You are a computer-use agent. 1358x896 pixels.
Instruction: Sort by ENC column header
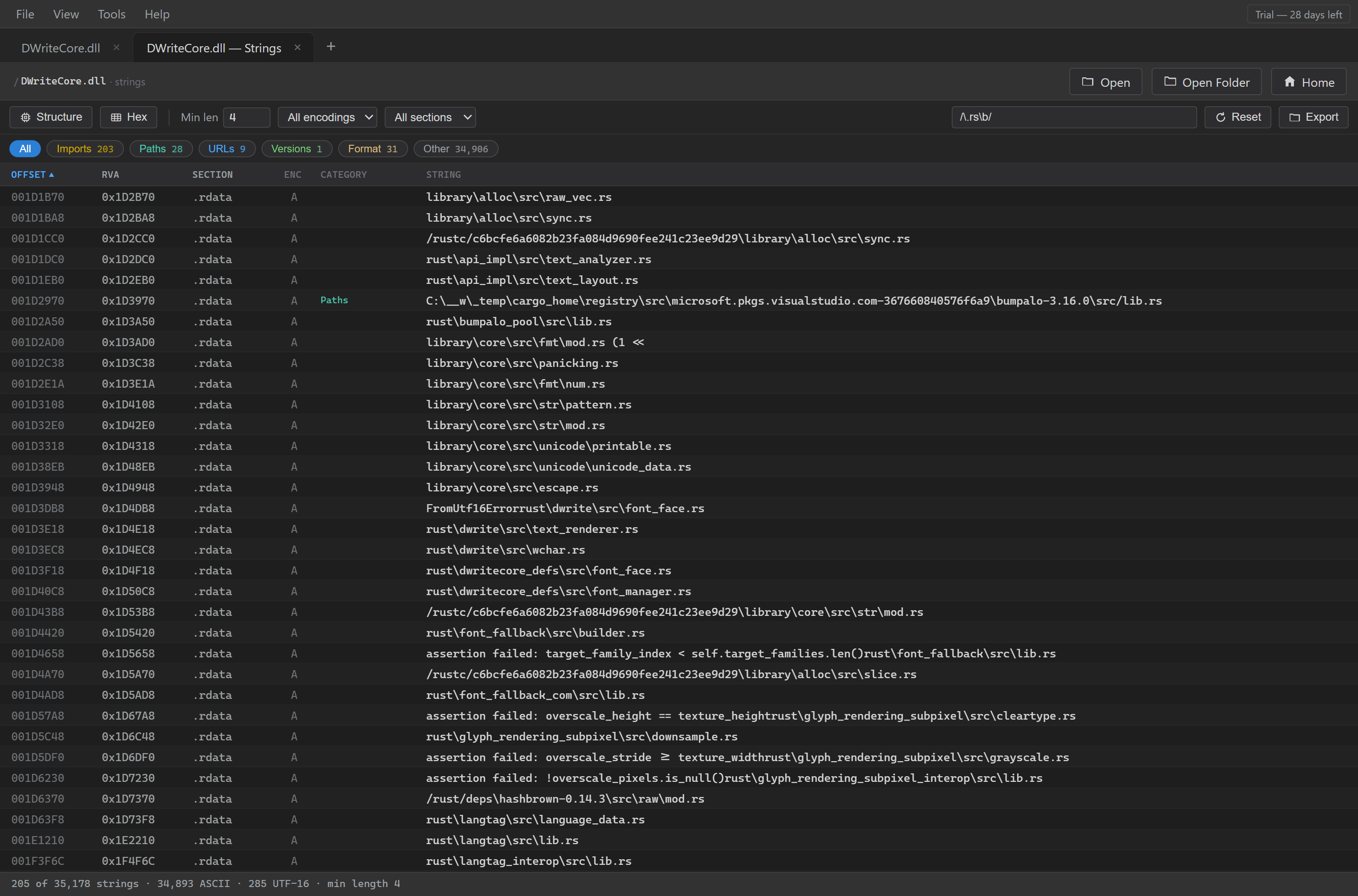tap(292, 175)
